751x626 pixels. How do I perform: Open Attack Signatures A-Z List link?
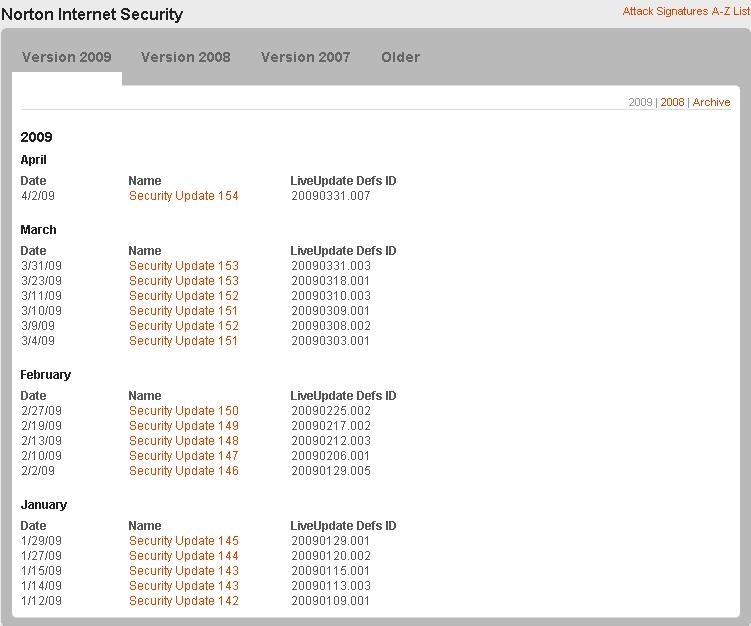[686, 11]
